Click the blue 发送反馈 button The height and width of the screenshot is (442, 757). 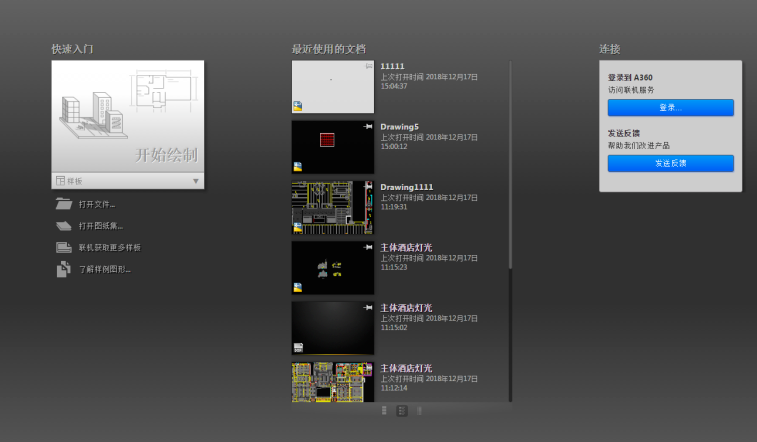(671, 163)
